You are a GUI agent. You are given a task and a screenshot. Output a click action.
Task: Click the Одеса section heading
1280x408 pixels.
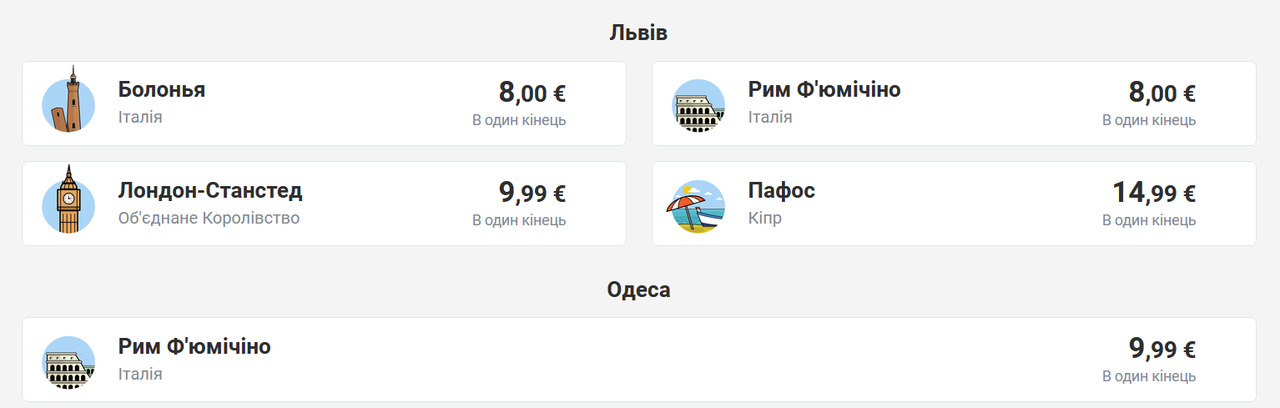pyautogui.click(x=638, y=290)
